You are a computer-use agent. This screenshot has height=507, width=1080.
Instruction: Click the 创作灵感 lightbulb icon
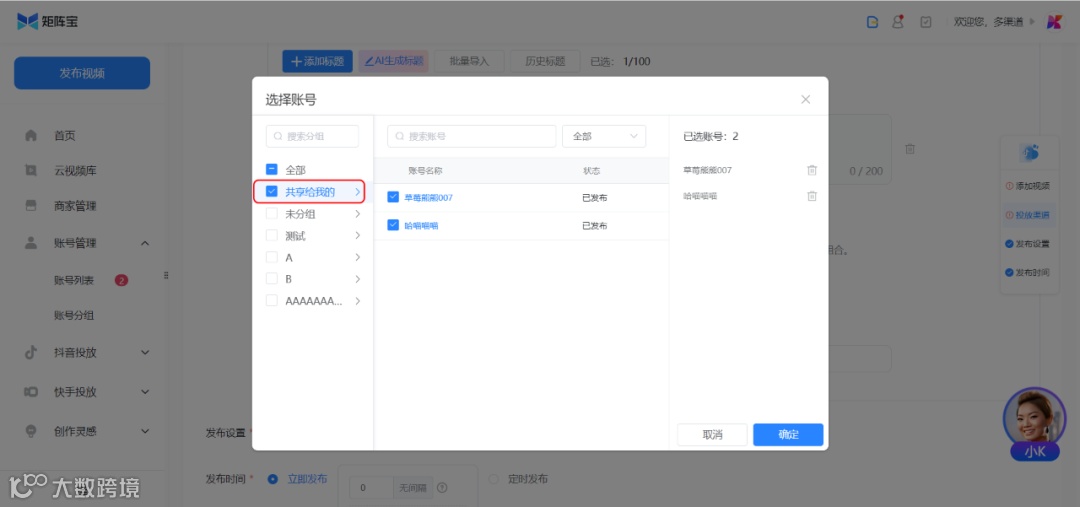pyautogui.click(x=31, y=431)
